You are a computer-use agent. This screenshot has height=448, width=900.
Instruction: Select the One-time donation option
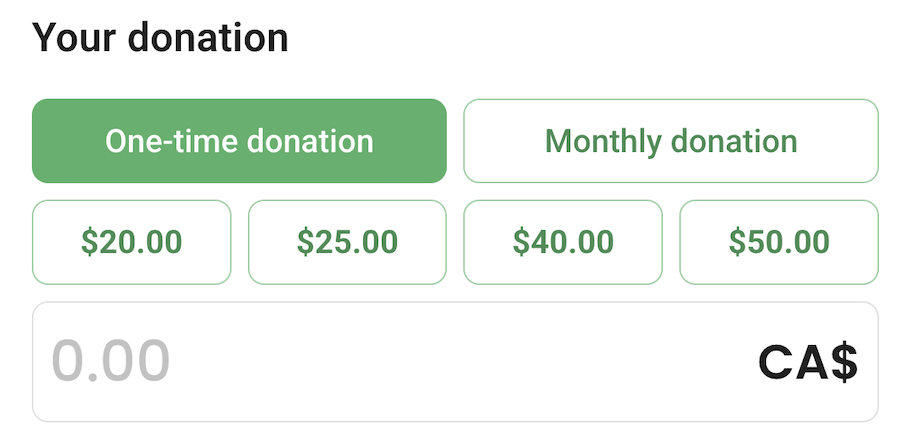pos(239,141)
